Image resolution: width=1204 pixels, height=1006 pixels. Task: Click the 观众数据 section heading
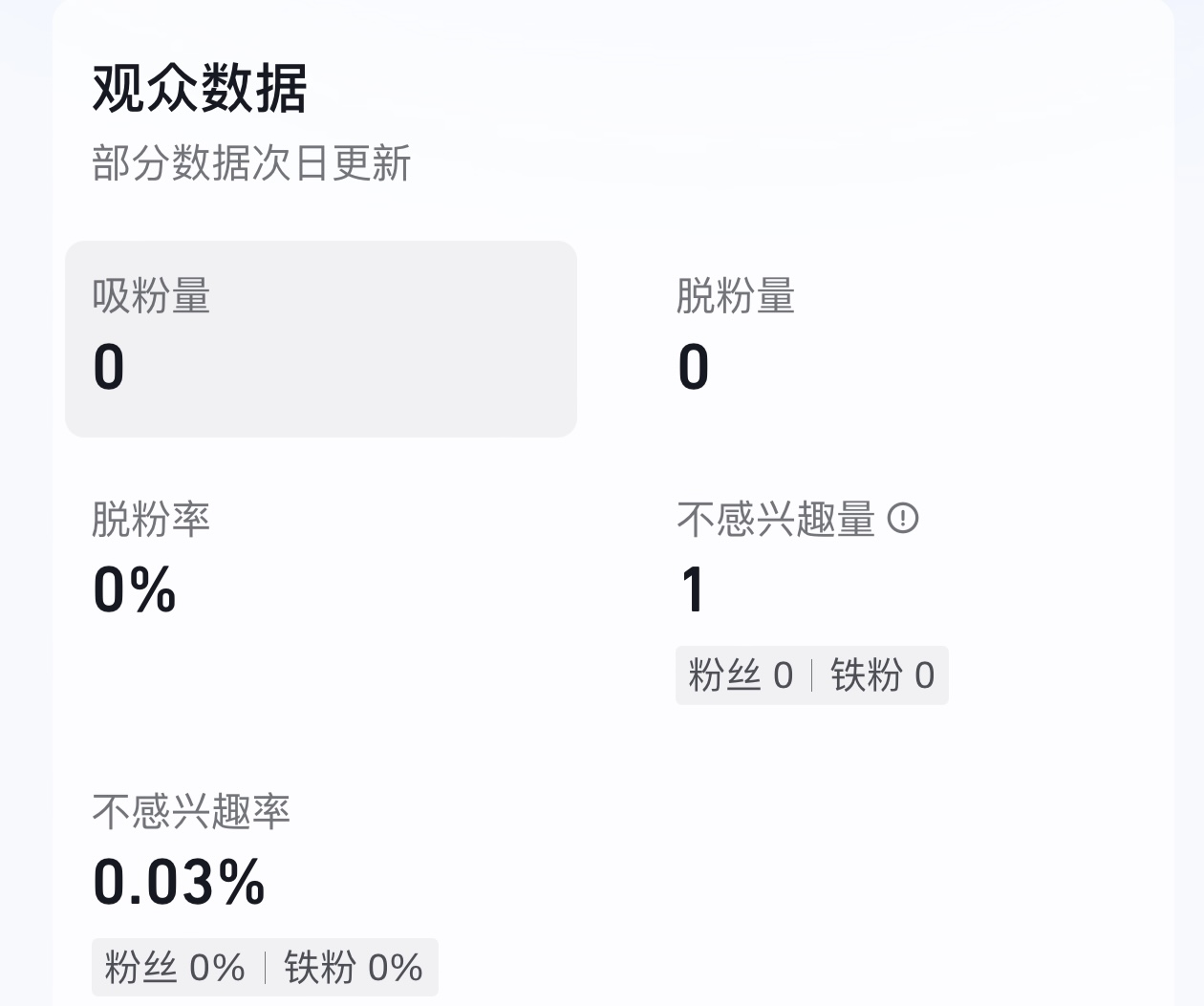(200, 89)
